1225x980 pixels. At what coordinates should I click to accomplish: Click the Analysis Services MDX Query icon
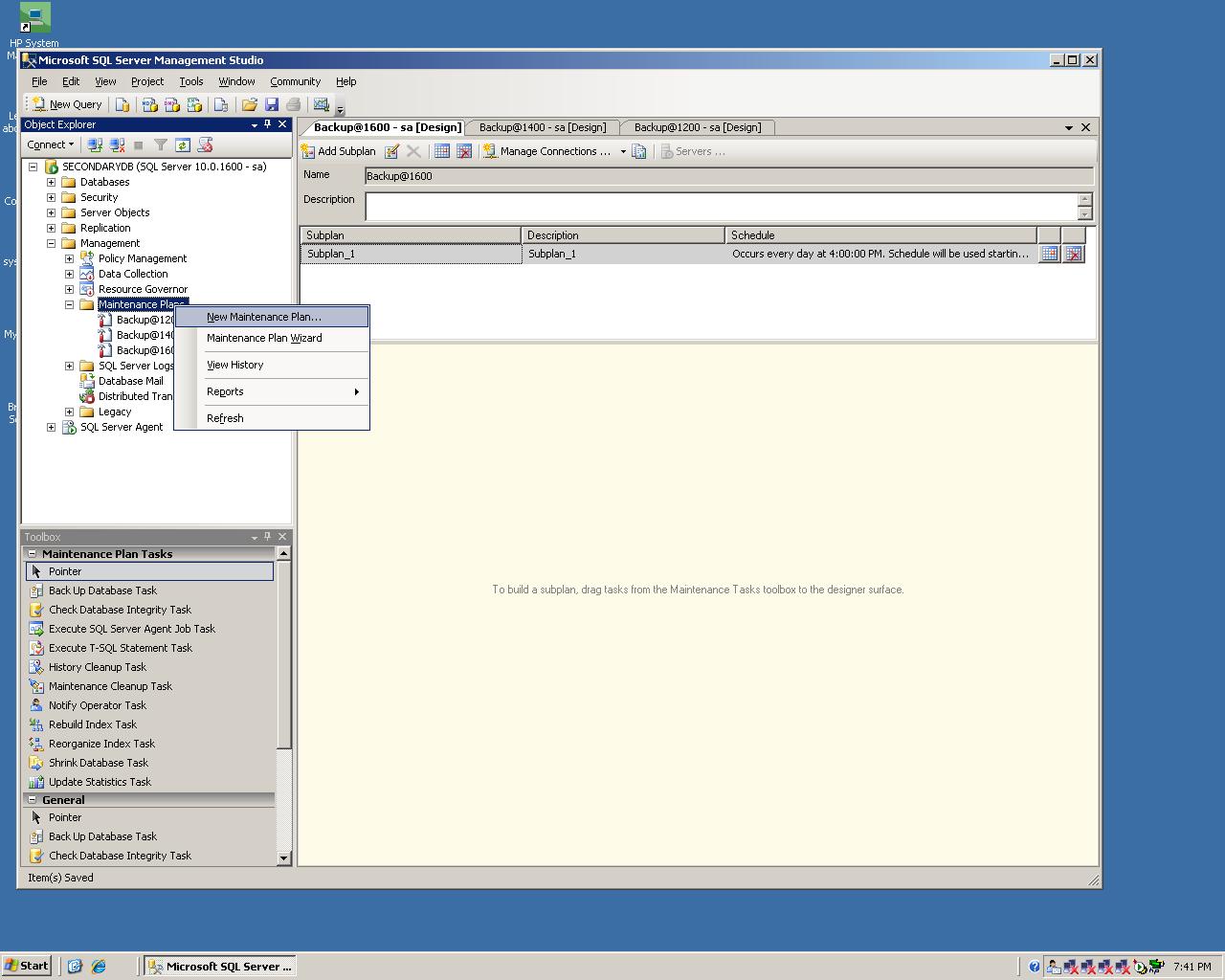click(x=149, y=104)
